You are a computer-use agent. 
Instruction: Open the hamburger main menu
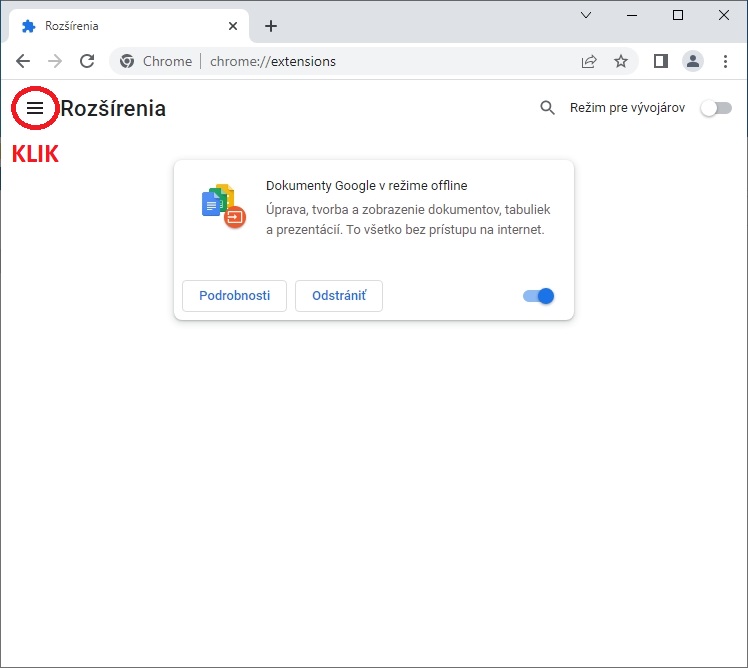coord(35,108)
